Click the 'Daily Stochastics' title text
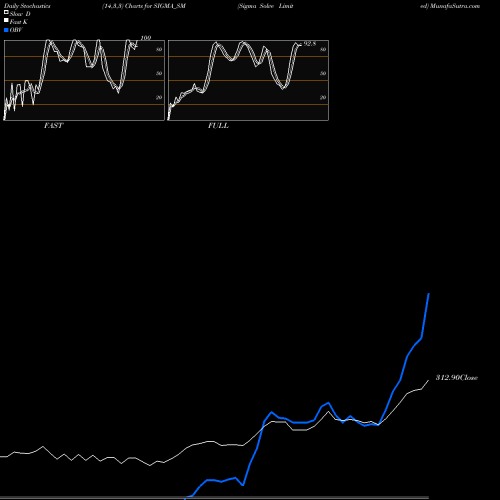The image size is (500, 500). [27, 6]
